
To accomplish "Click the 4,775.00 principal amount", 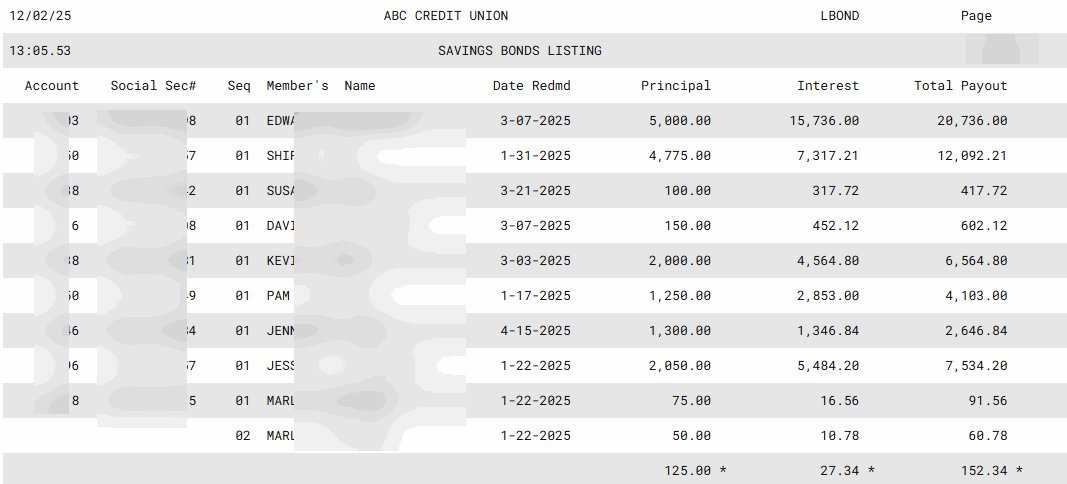I will point(680,156).
